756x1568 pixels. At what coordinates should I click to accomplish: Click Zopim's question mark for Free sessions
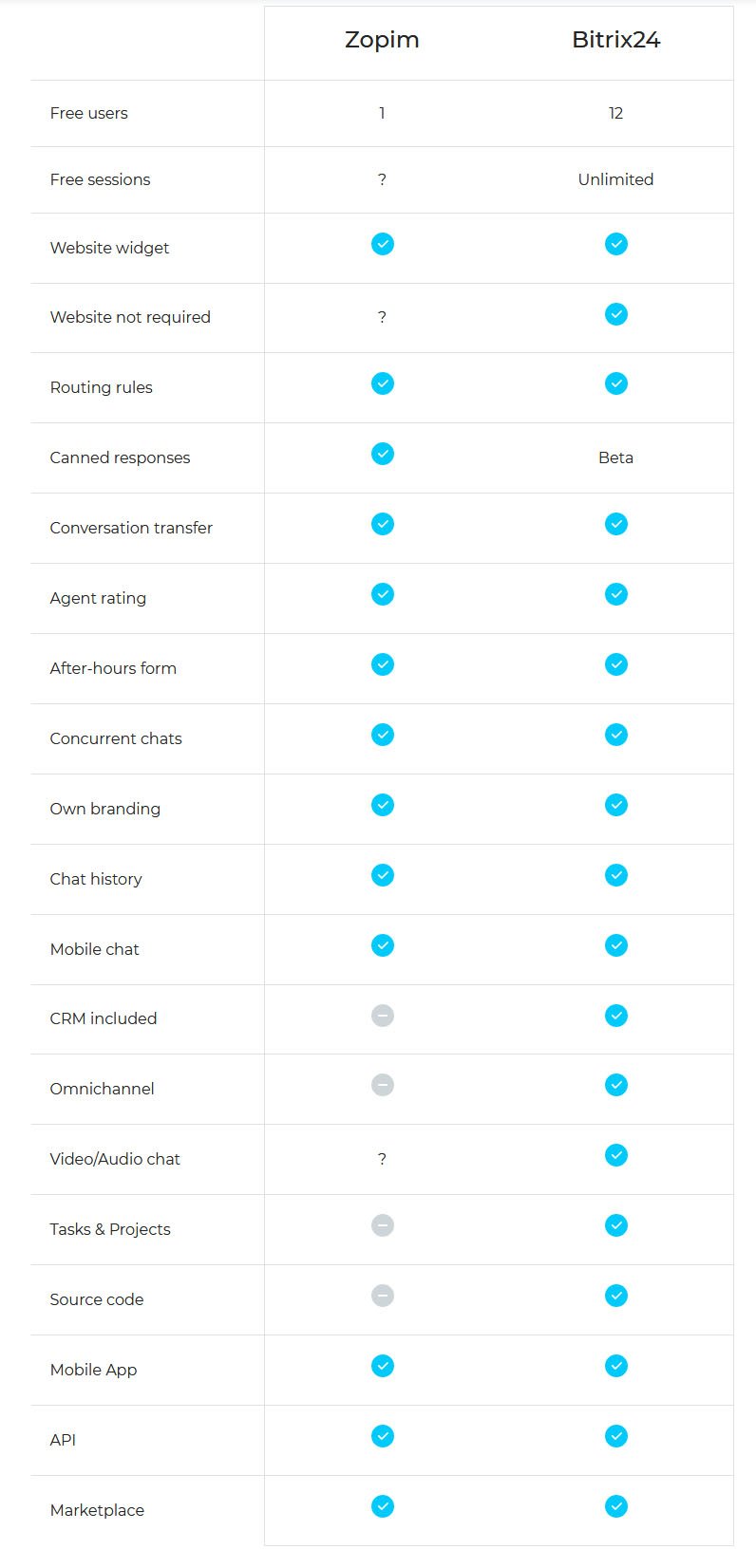382,179
